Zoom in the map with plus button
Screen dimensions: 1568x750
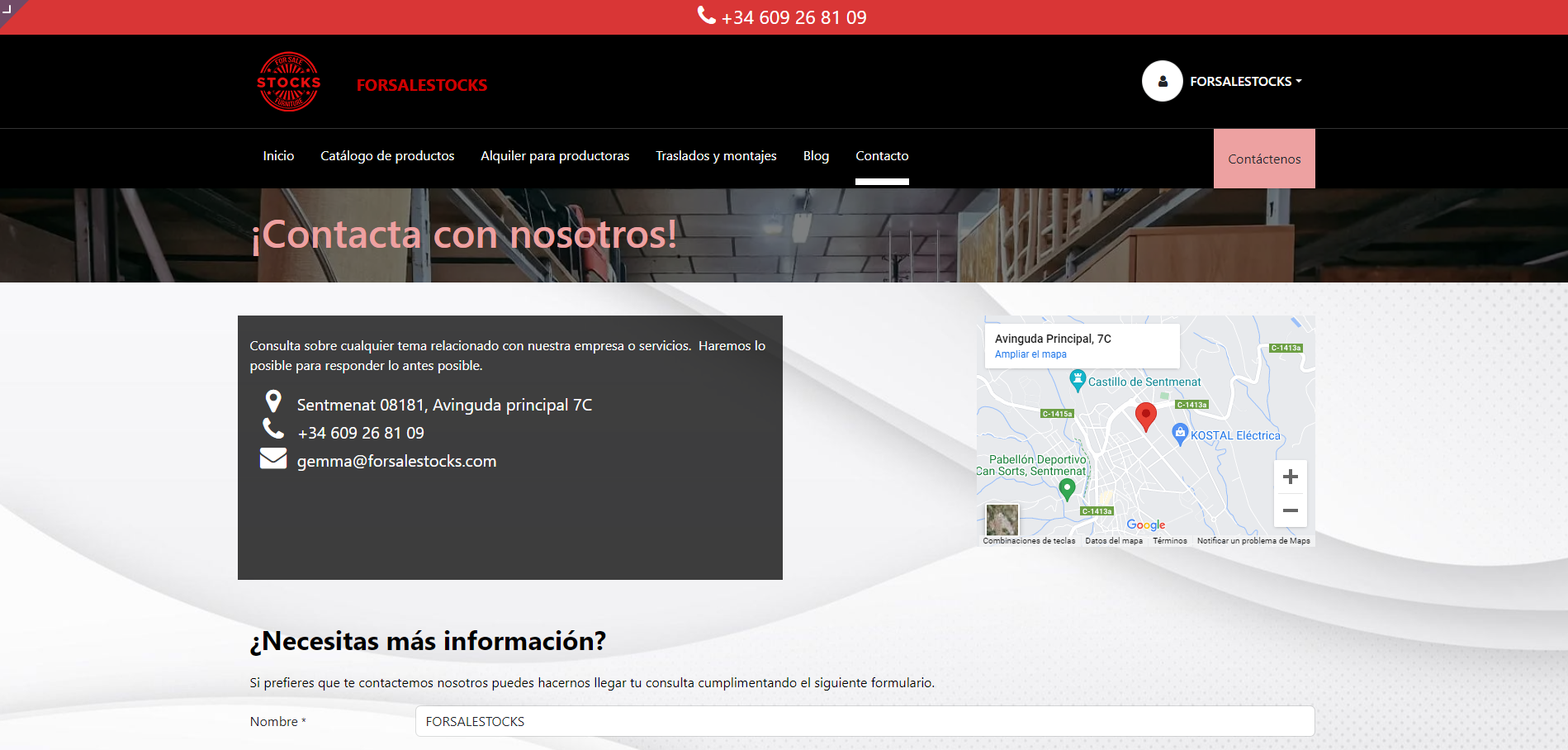pos(1291,477)
